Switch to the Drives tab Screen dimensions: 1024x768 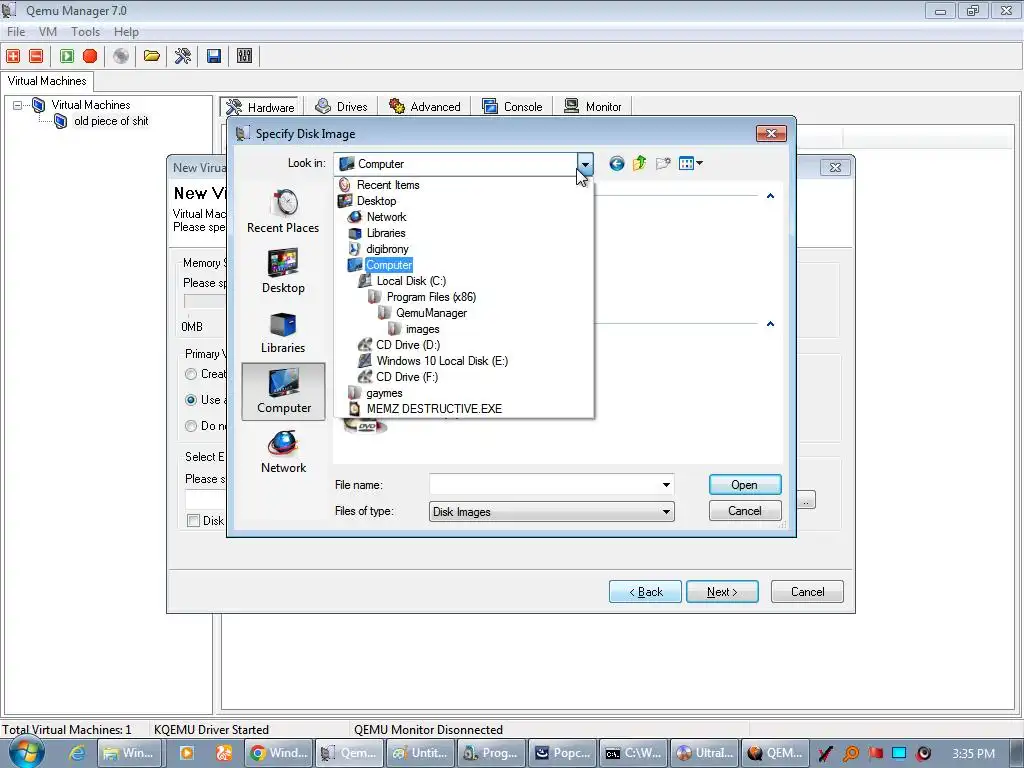(x=341, y=106)
